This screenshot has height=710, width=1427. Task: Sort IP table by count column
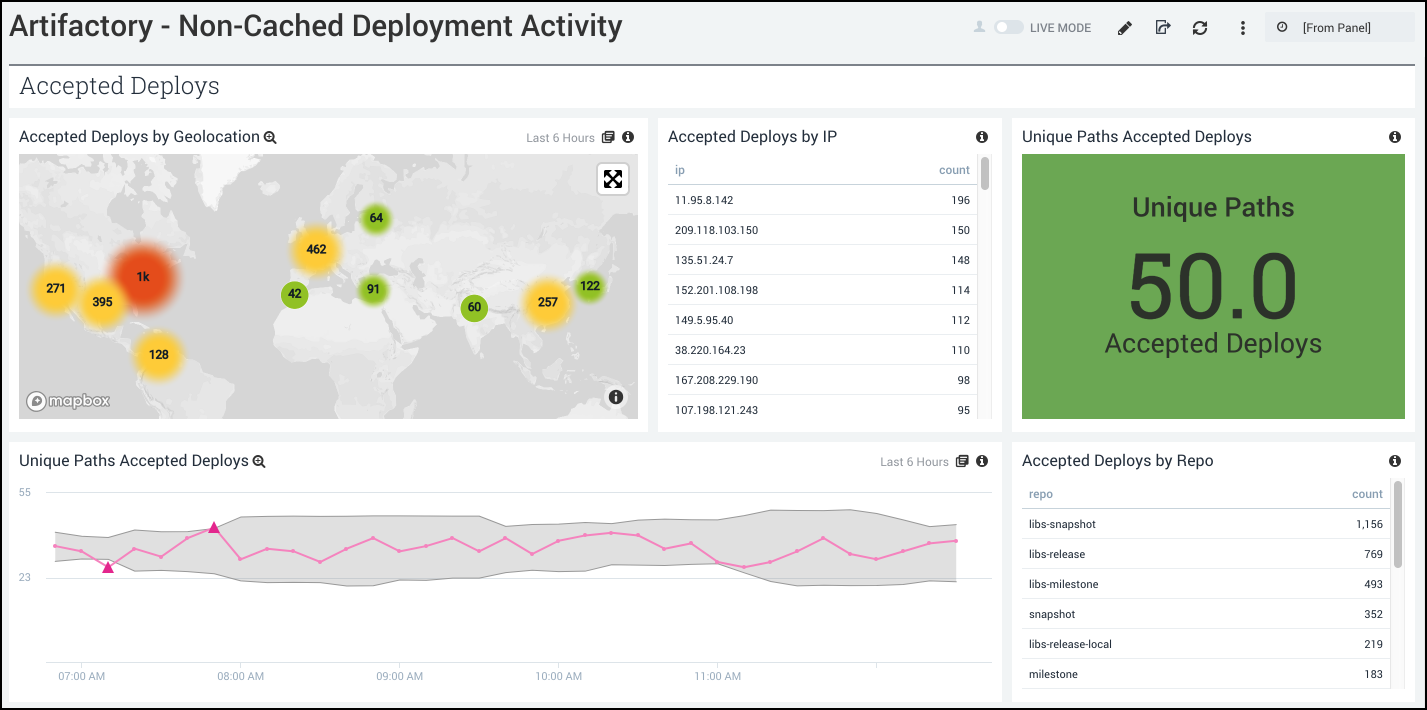(x=954, y=170)
